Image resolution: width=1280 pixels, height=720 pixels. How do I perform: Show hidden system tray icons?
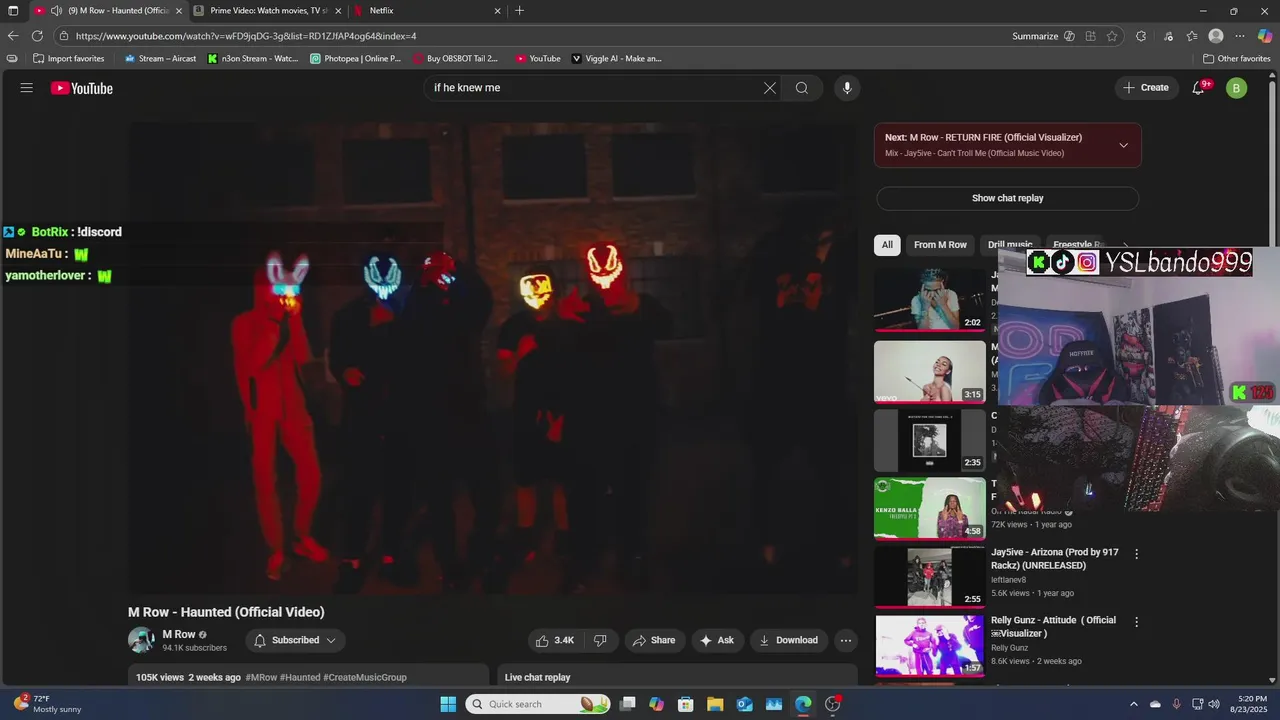point(1133,704)
